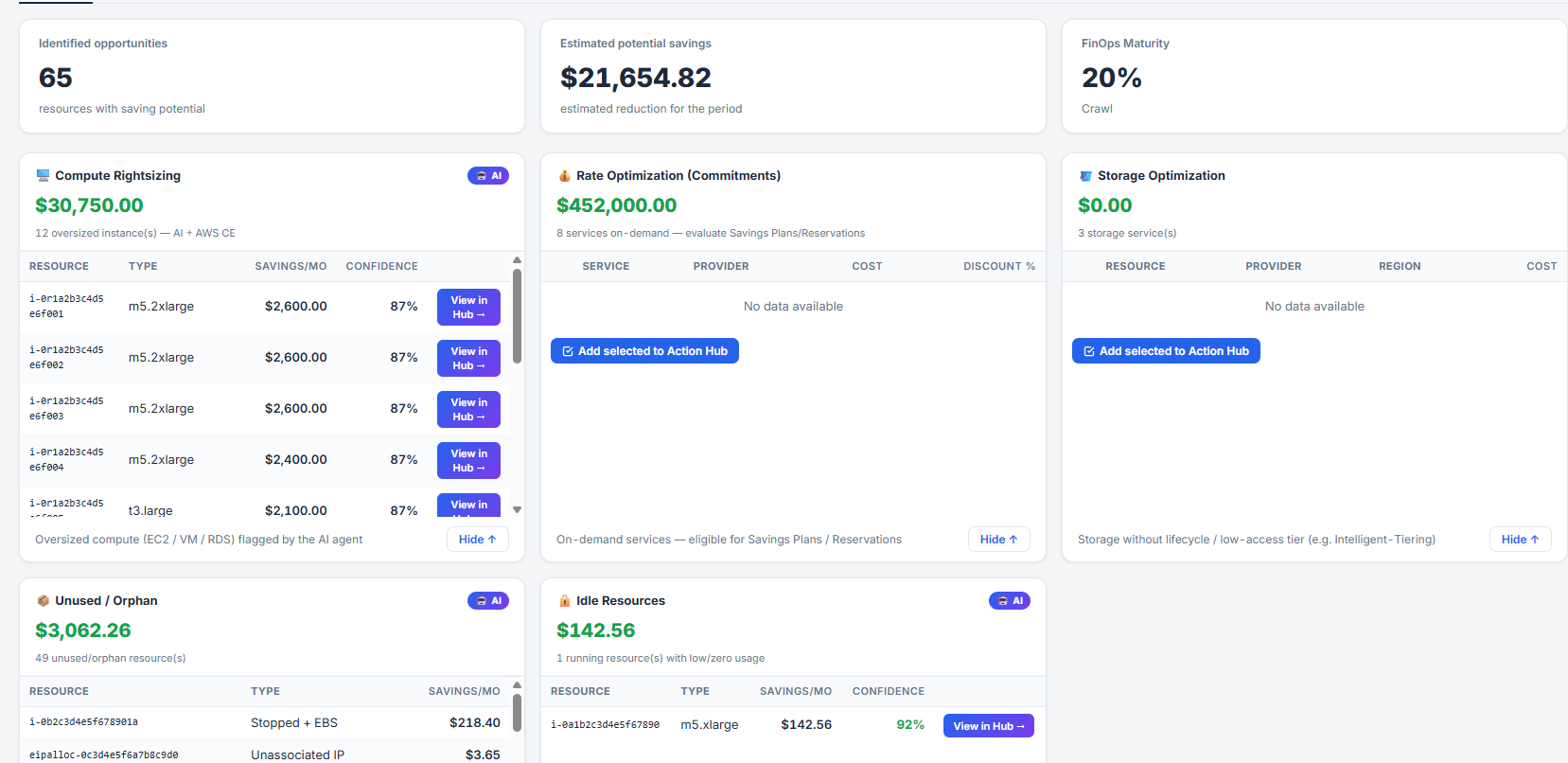Screen dimensions: 1568x763
Task: Open View in Hub for instance e6f002
Action: (468, 358)
